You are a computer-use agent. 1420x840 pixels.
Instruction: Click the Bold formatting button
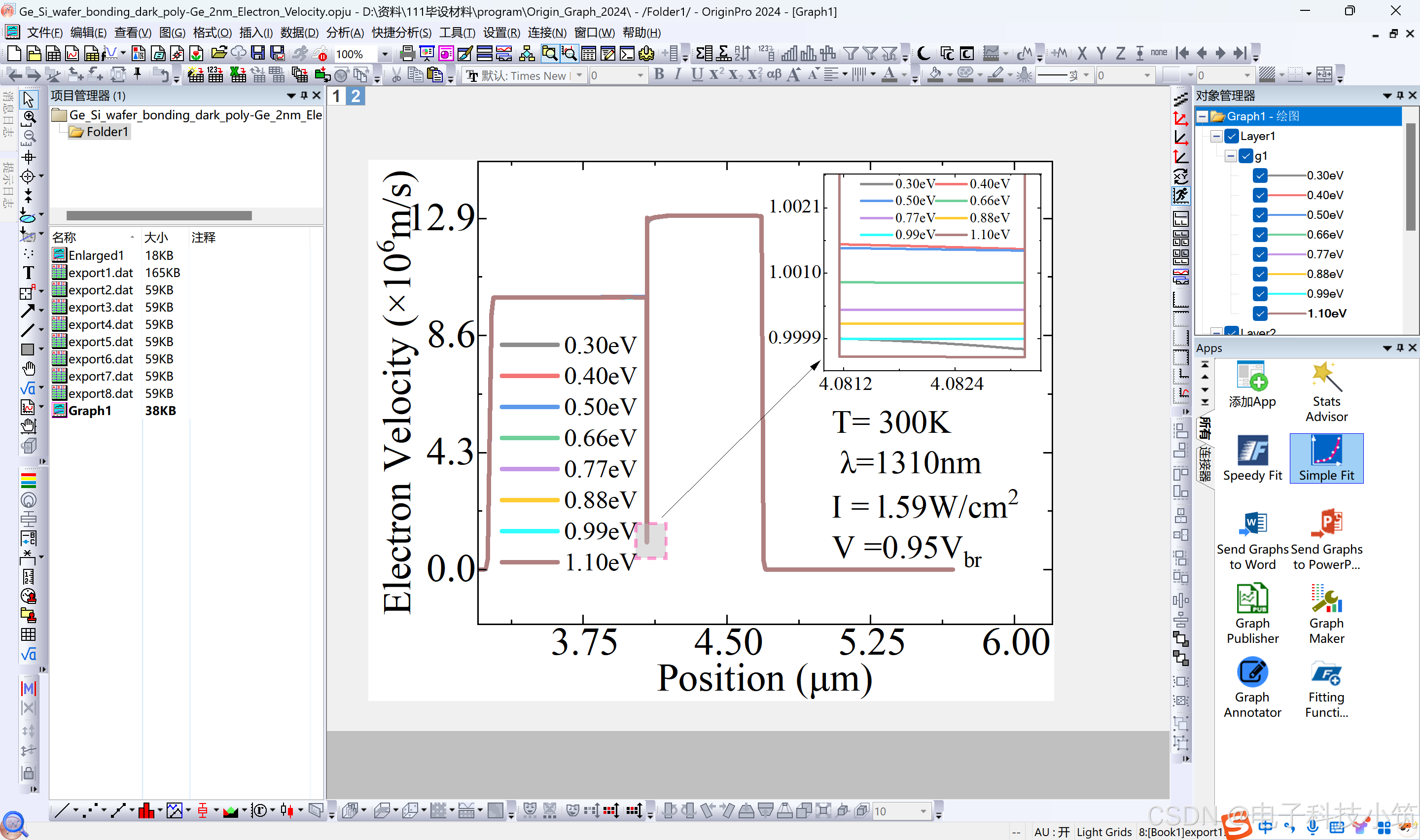pos(659,75)
